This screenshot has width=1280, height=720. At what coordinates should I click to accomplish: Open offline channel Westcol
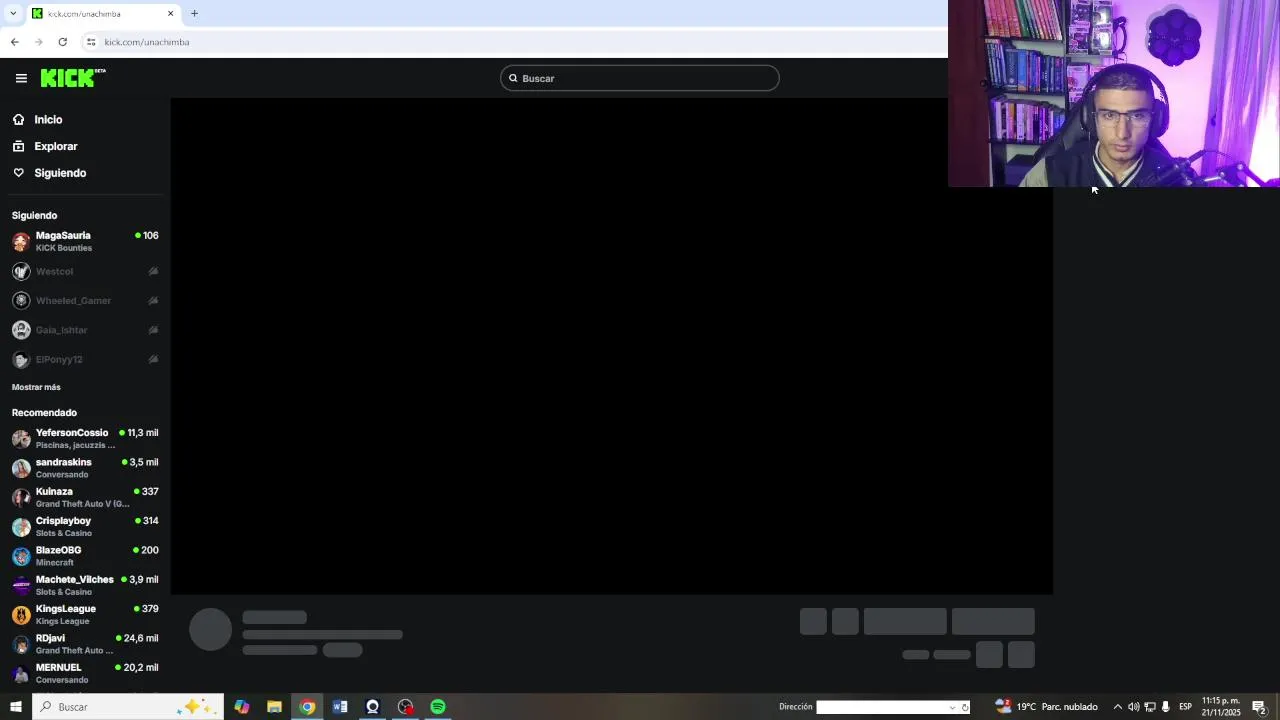pos(85,271)
